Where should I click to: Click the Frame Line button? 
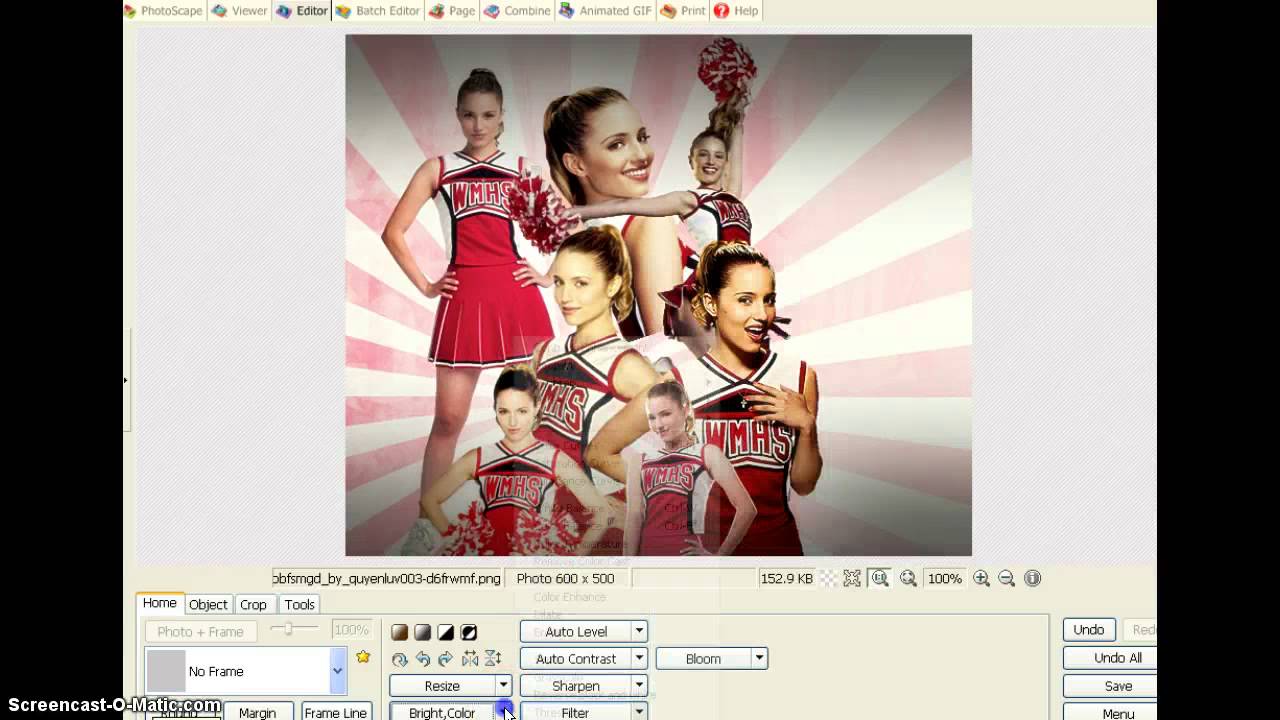[335, 712]
